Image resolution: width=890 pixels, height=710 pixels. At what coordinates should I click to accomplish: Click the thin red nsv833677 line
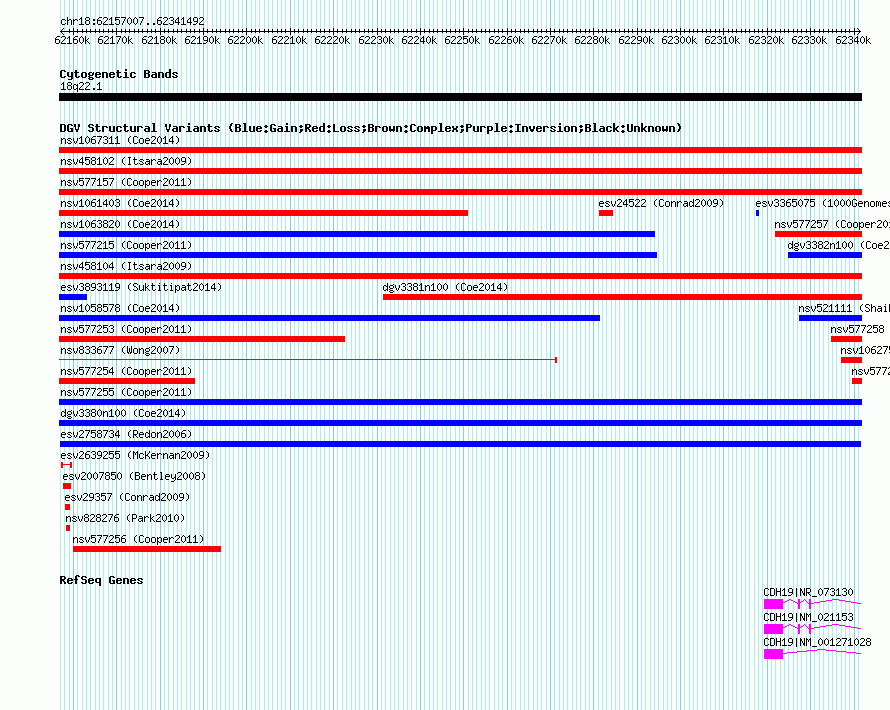[308, 360]
